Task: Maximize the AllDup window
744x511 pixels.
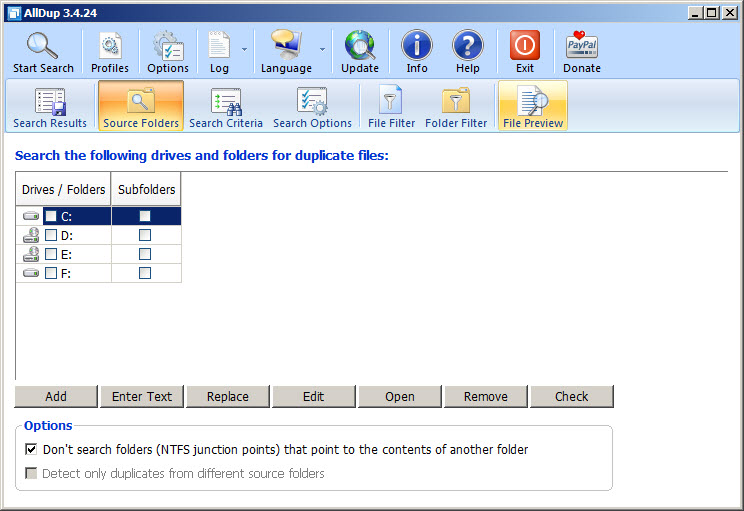Action: pyautogui.click(x=712, y=13)
